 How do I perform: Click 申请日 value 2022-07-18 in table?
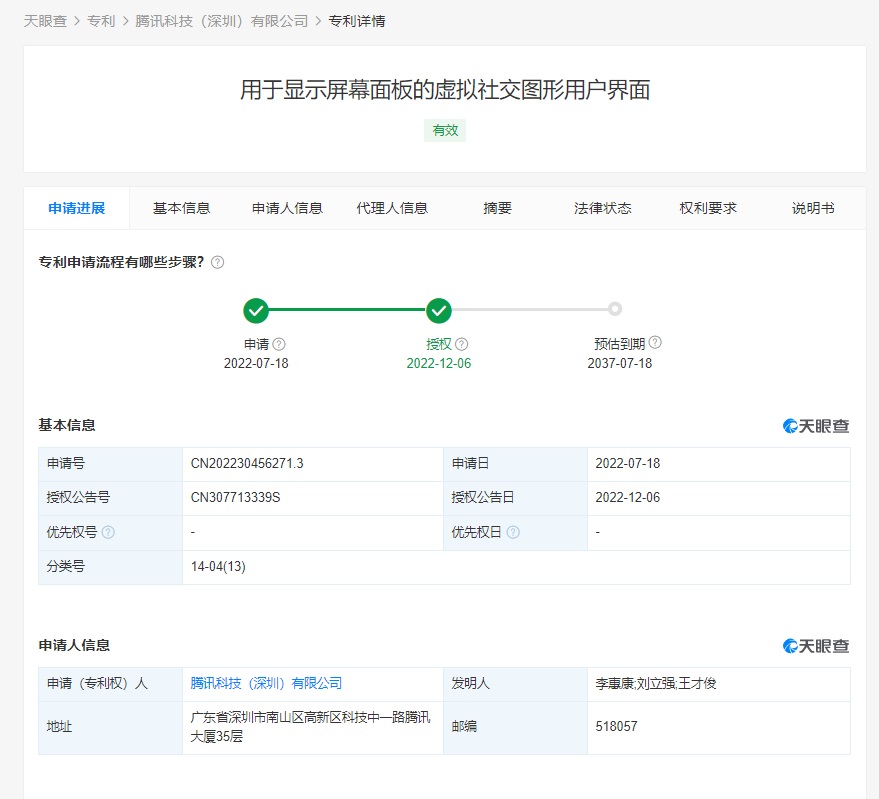628,464
